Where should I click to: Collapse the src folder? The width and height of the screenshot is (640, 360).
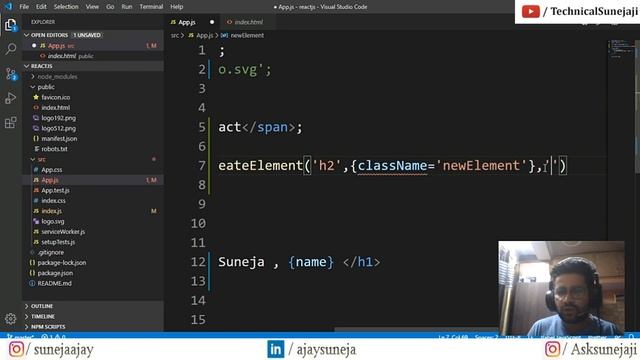click(42, 159)
